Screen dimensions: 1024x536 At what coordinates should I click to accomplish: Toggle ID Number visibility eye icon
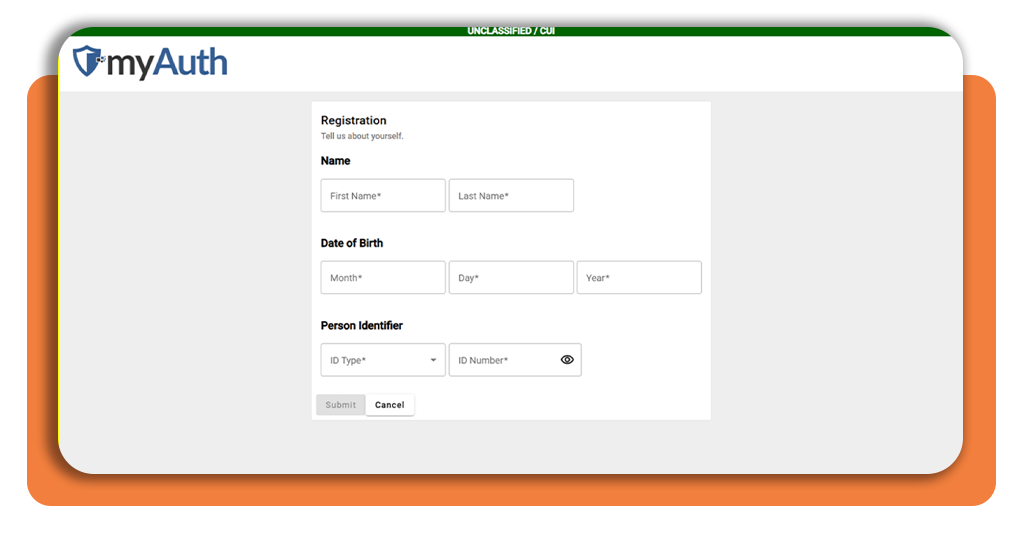(x=567, y=360)
